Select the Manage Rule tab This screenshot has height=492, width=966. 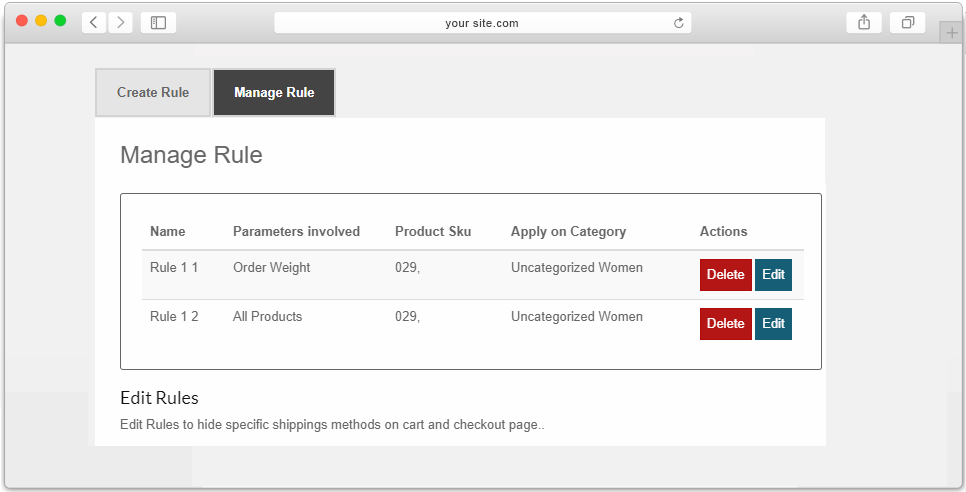tap(274, 92)
